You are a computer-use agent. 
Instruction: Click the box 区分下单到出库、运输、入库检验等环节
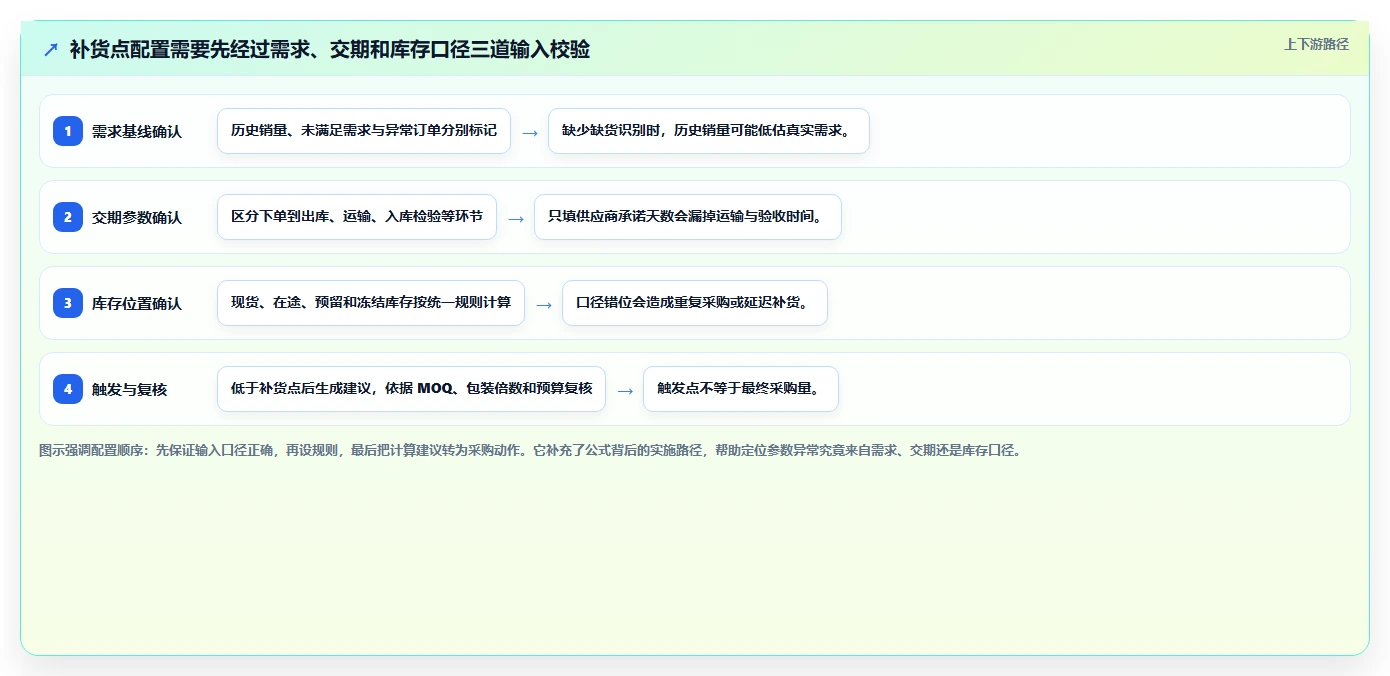[357, 217]
